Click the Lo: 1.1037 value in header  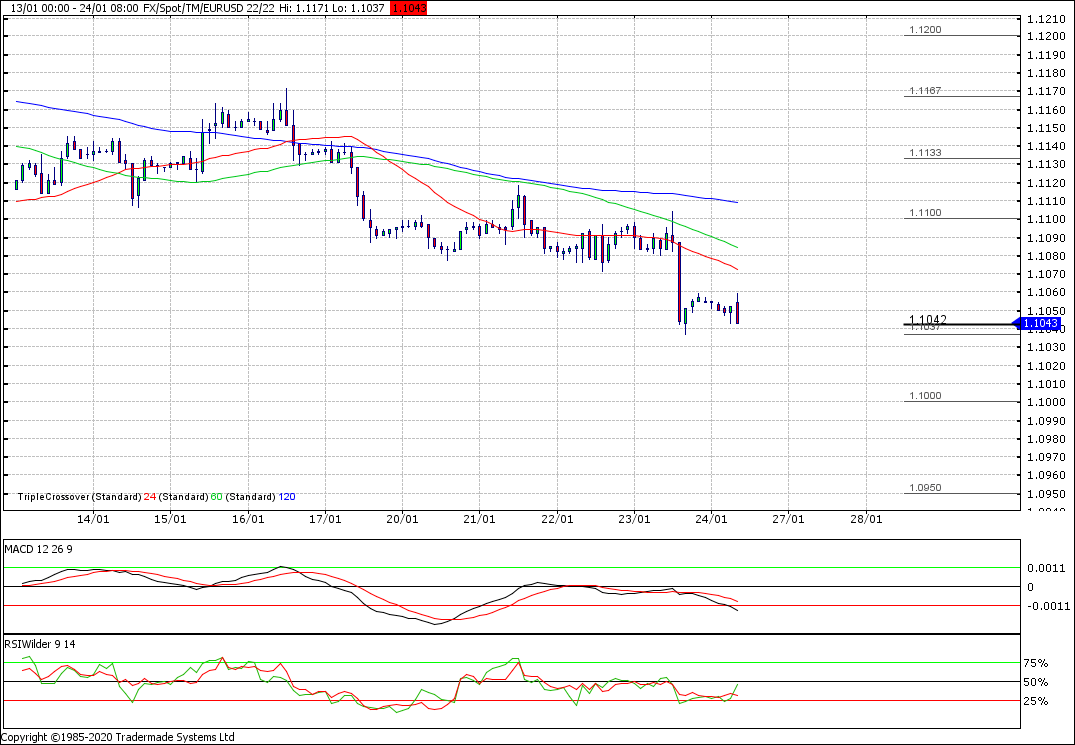pyautogui.click(x=360, y=8)
